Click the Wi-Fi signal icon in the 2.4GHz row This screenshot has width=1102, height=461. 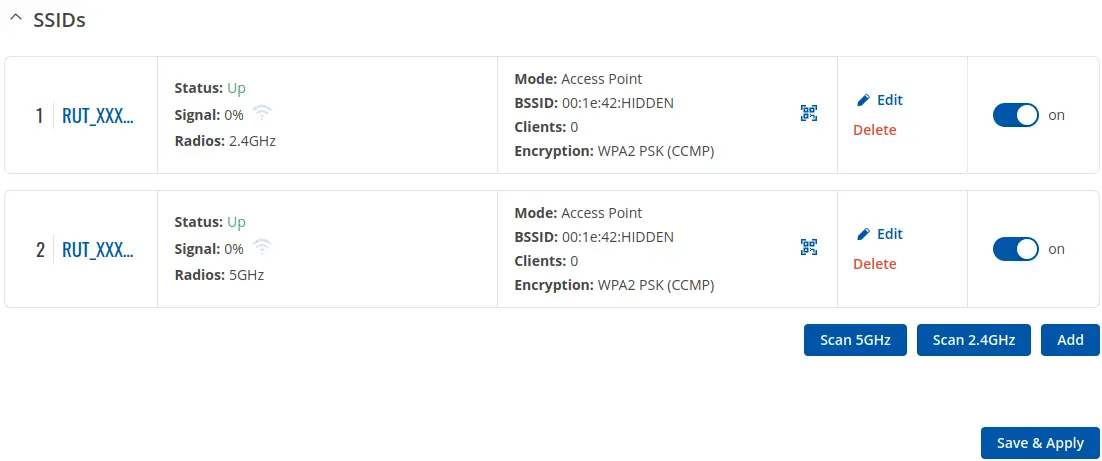(262, 111)
